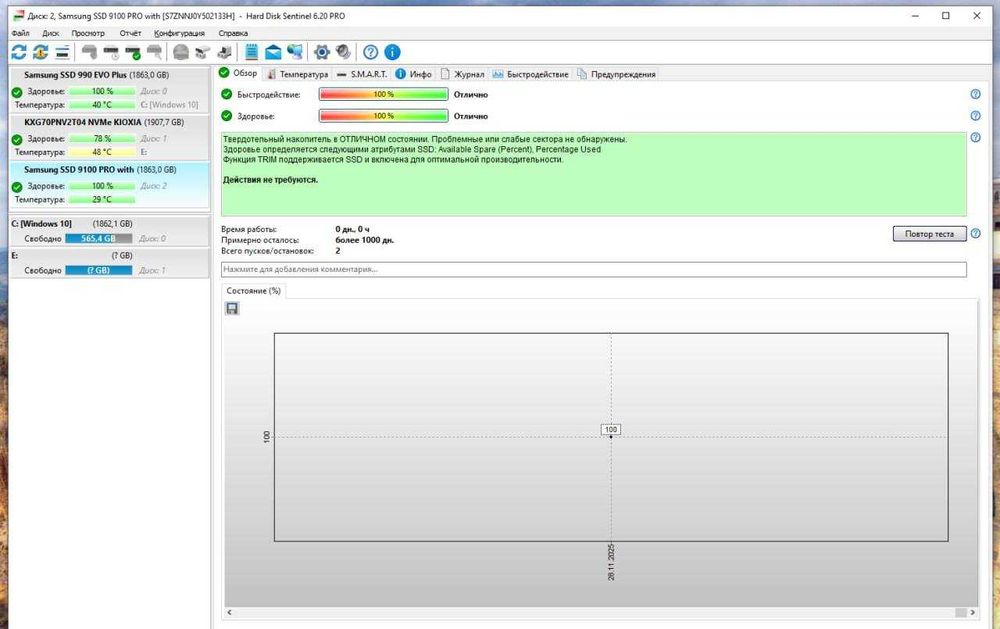Viewport: 1000px width, 629px height.
Task: Switch to the Обзор tab
Action: tap(238, 73)
